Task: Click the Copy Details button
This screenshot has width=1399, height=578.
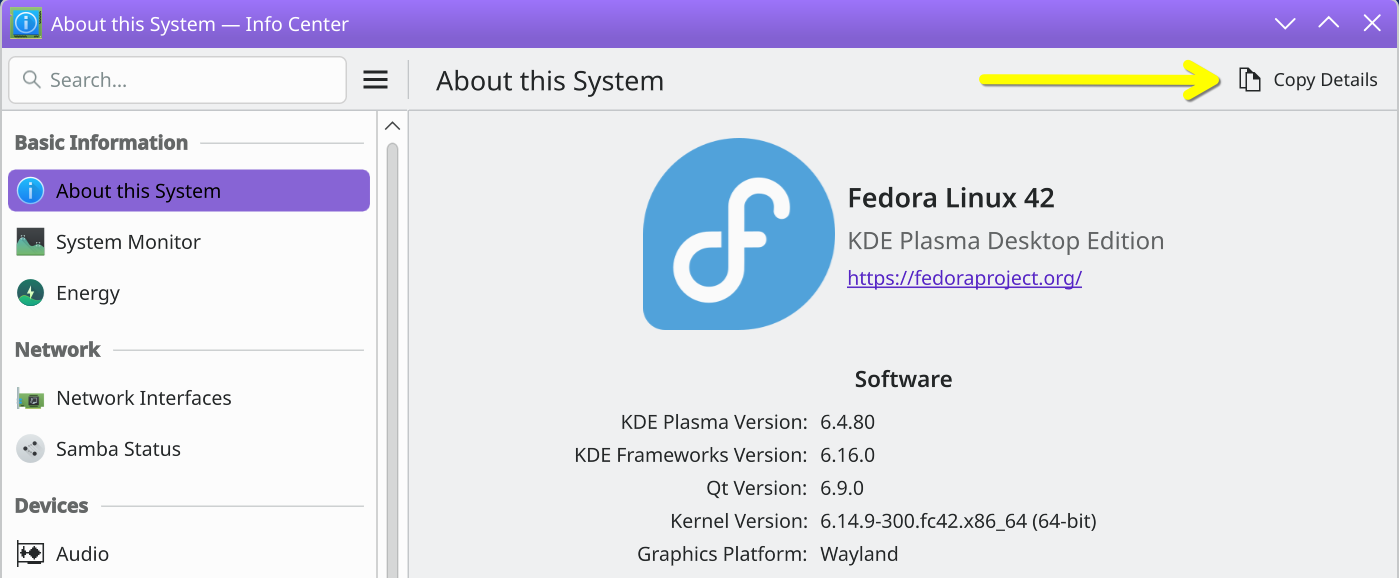Action: 1308,80
